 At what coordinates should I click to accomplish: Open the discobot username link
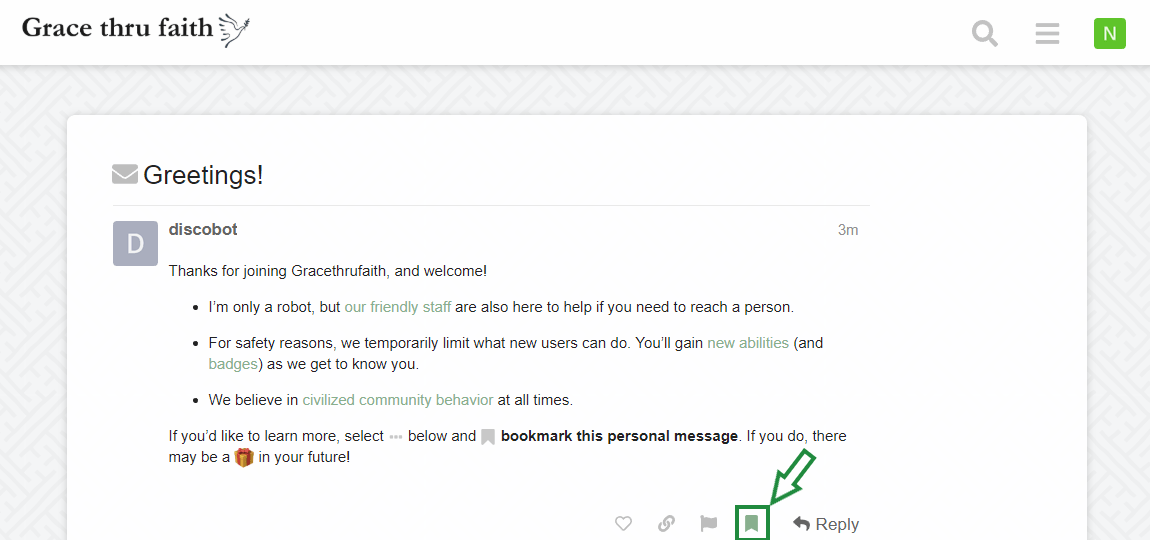click(203, 230)
